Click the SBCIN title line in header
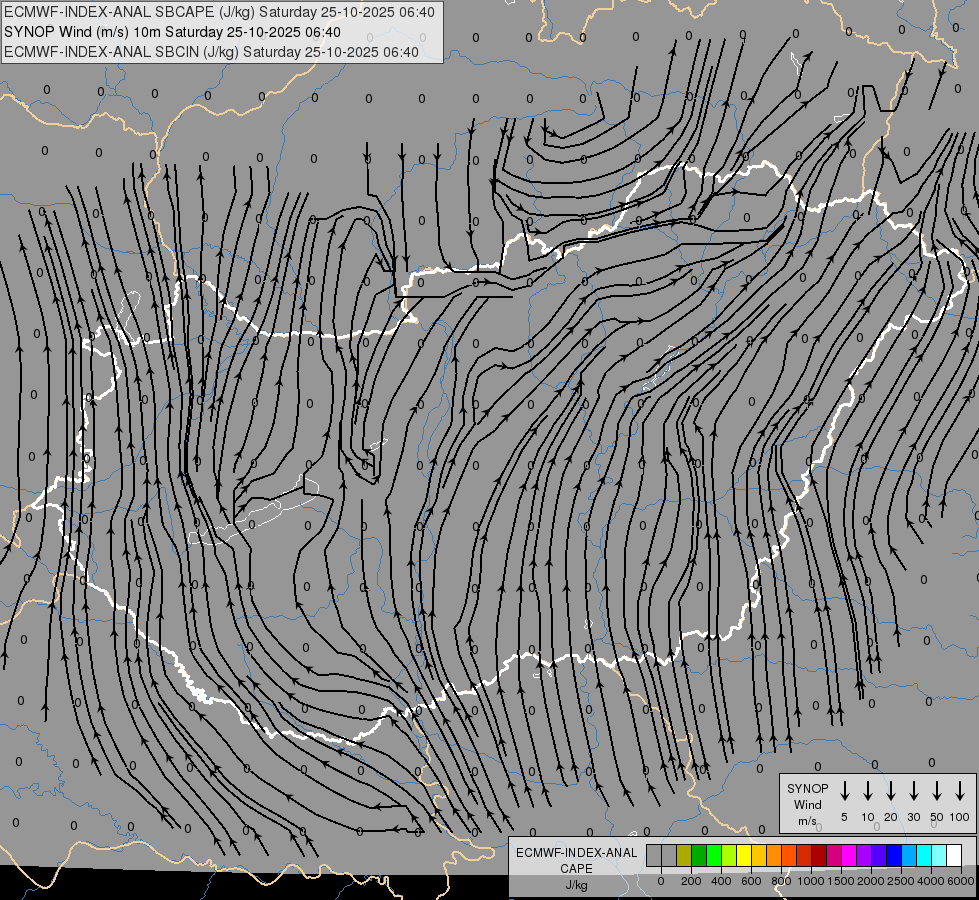979x900 pixels. pyautogui.click(x=211, y=52)
